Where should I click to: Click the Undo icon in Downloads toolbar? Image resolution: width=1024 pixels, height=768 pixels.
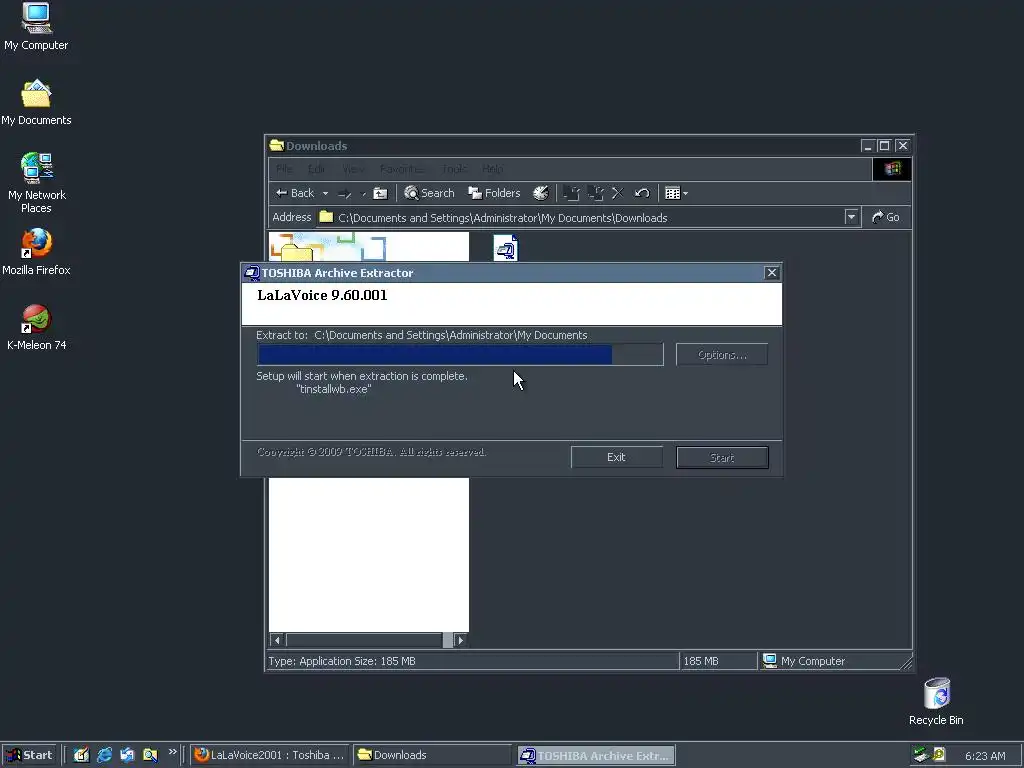pyautogui.click(x=642, y=193)
